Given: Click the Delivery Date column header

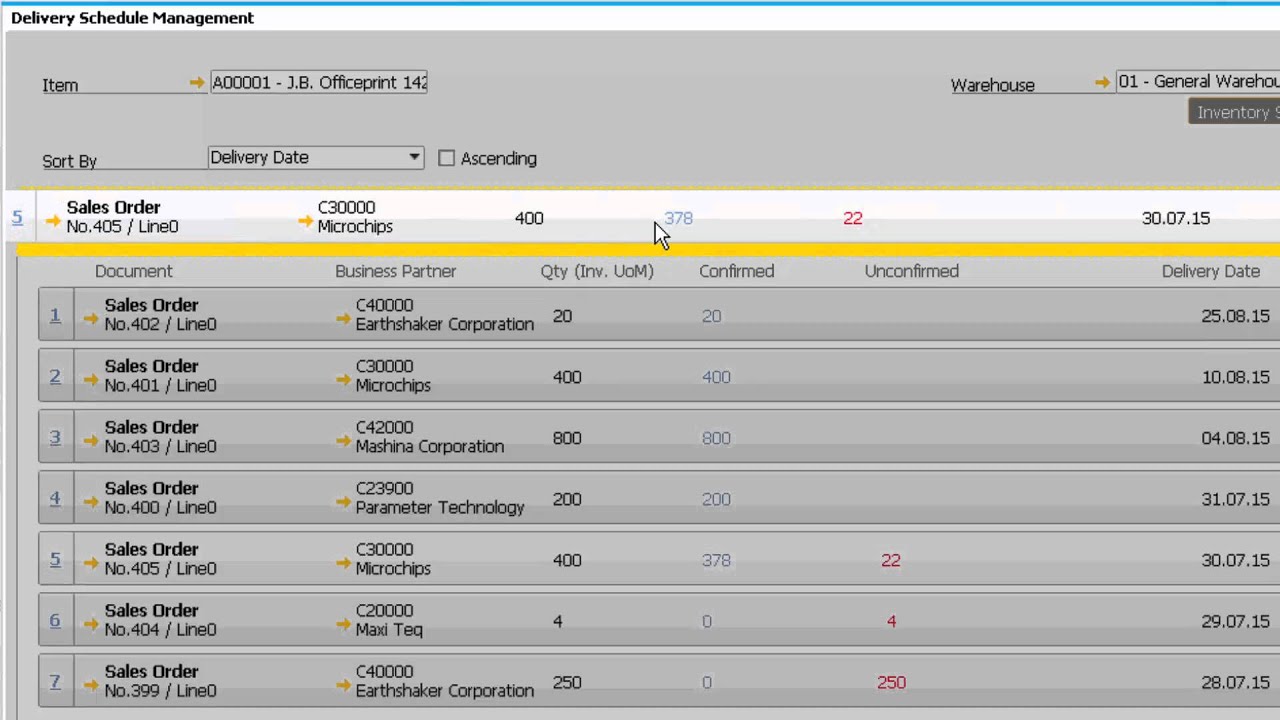Looking at the screenshot, I should (x=1211, y=271).
